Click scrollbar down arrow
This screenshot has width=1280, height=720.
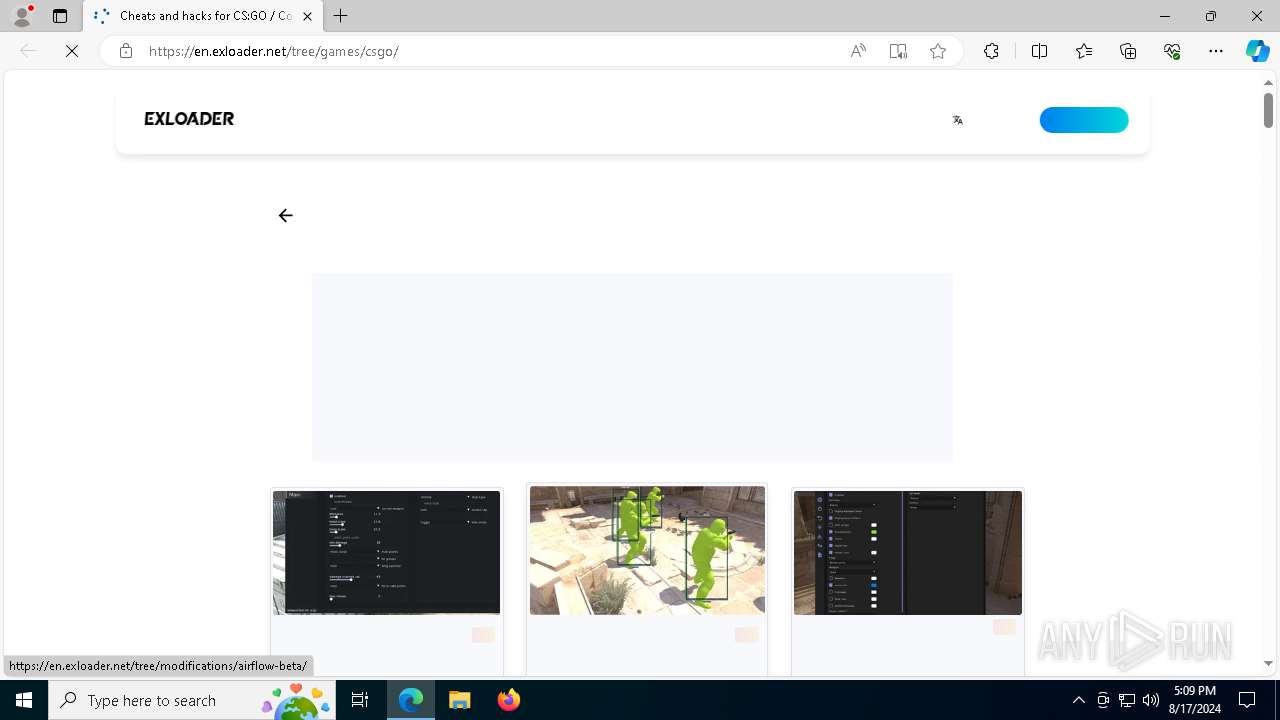point(1268,664)
